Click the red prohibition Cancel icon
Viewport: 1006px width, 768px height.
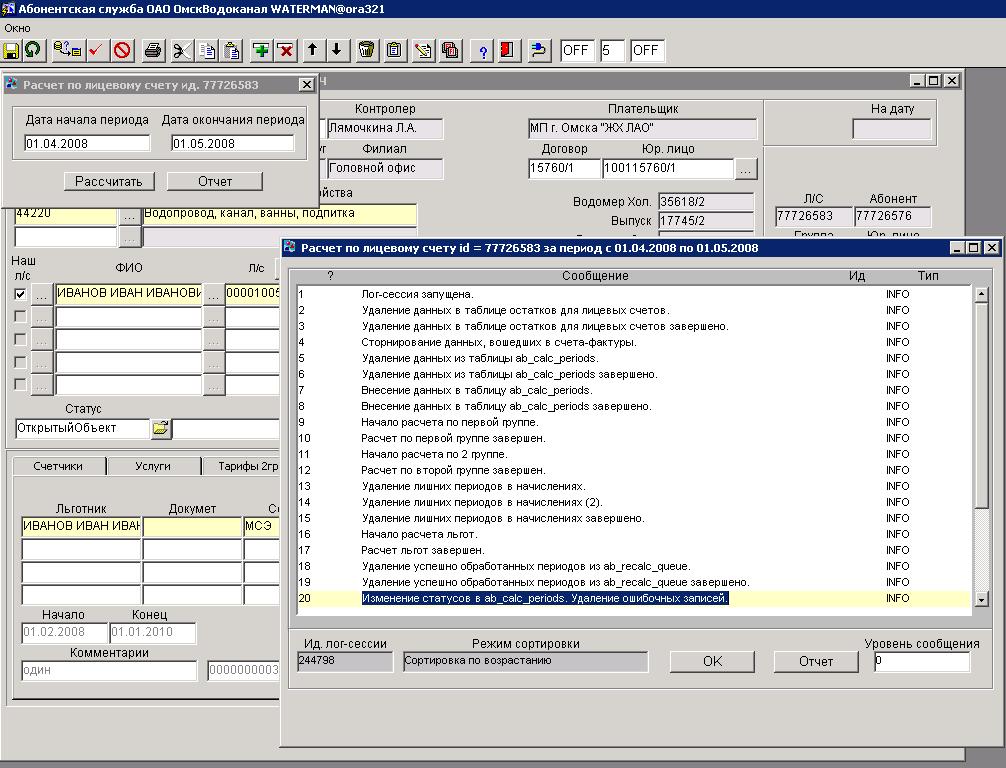click(122, 50)
